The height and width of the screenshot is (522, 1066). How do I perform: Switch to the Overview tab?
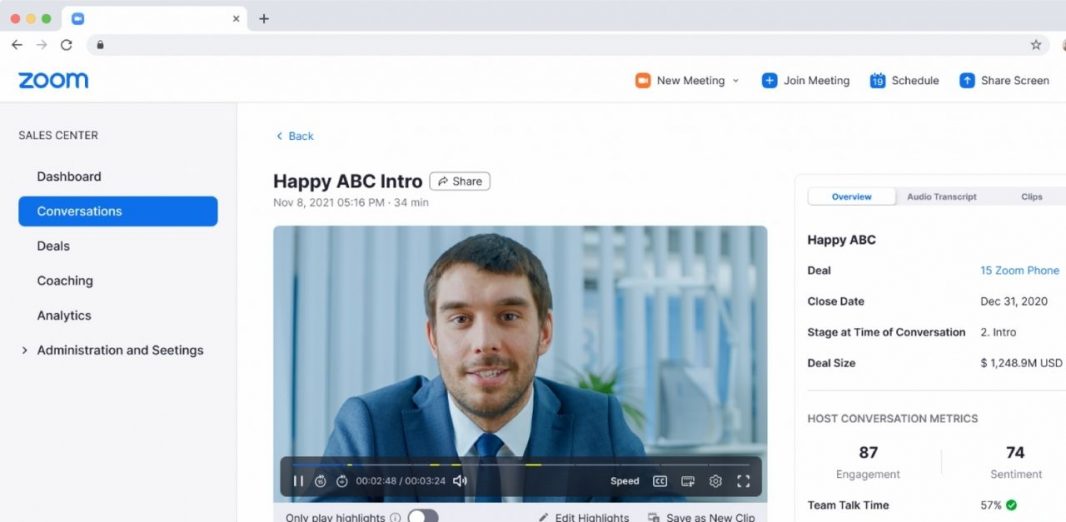click(851, 196)
